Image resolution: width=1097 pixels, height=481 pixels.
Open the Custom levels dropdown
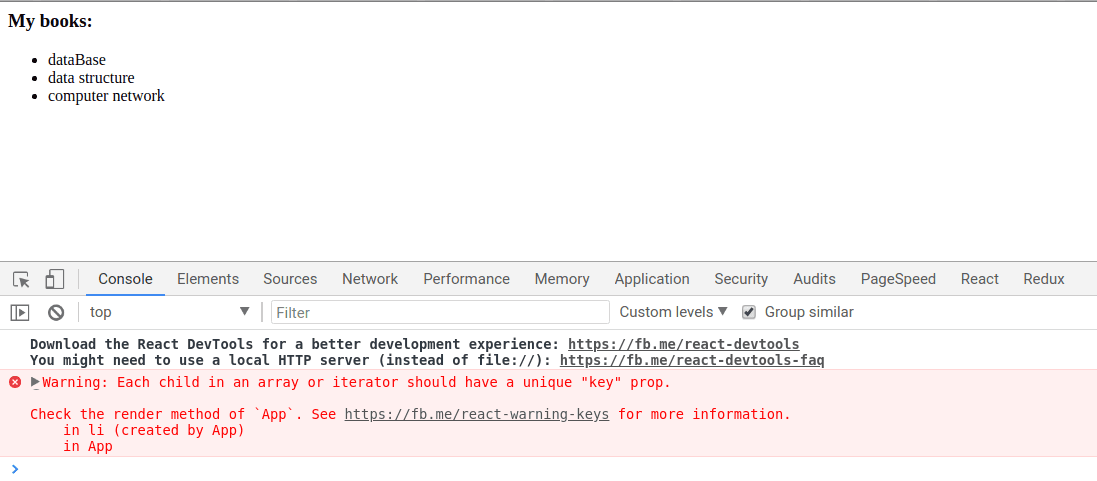[673, 312]
